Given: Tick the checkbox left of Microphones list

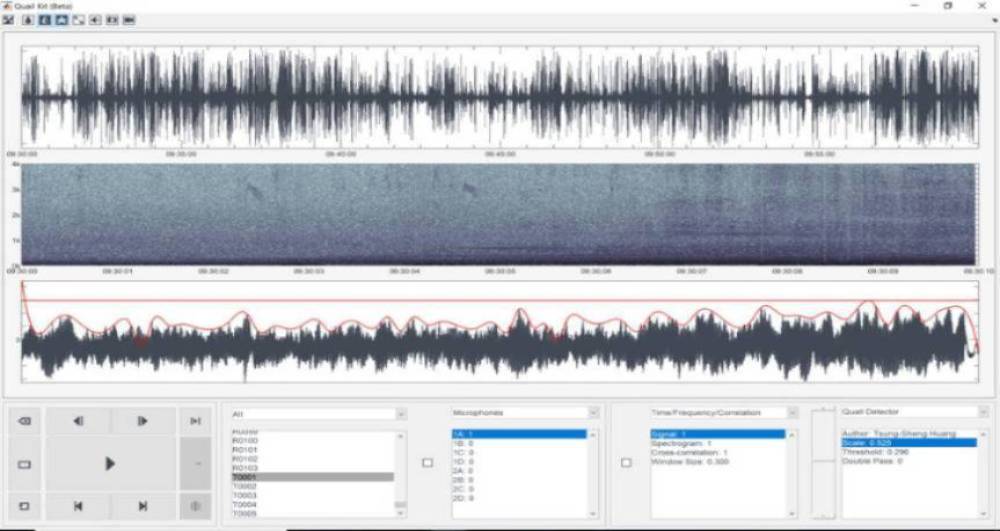Looking at the screenshot, I should (x=427, y=463).
